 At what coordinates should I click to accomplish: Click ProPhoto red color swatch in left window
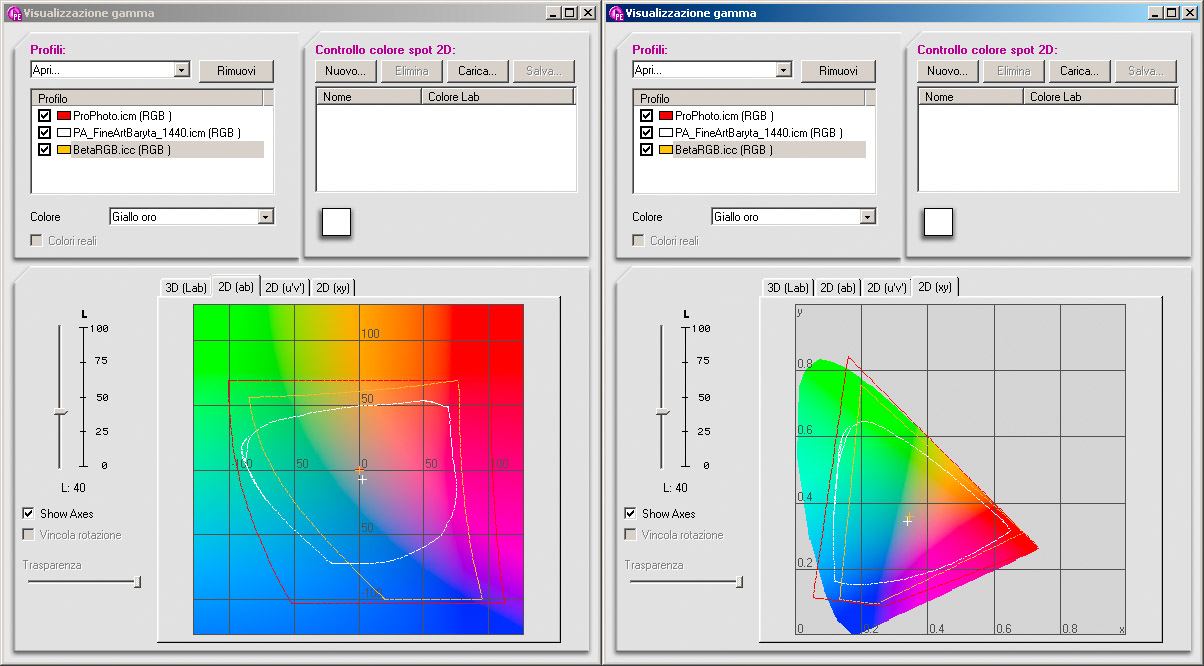point(64,116)
